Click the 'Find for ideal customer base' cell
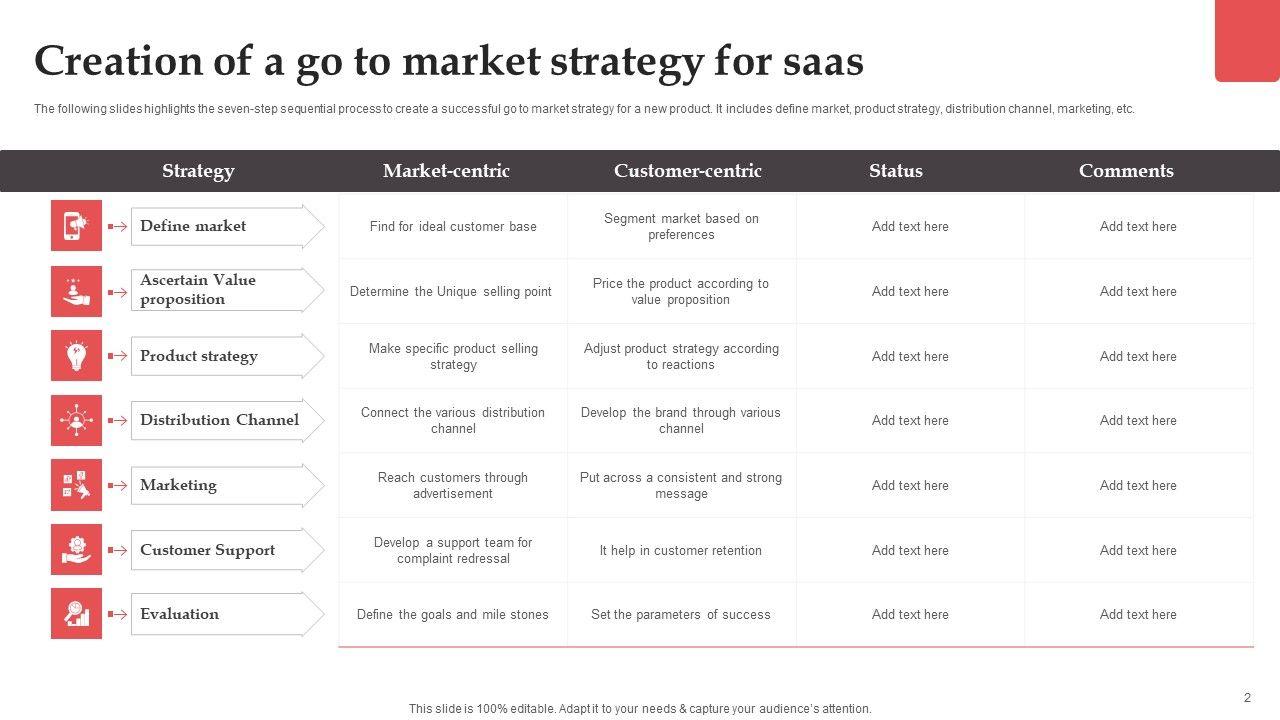Viewport: 1280px width, 720px height. [x=453, y=227]
